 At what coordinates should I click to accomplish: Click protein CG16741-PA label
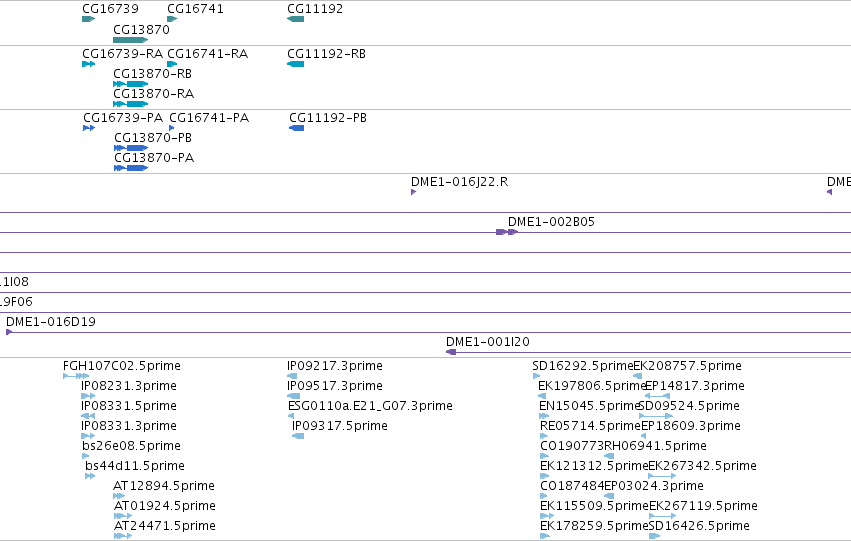[209, 118]
